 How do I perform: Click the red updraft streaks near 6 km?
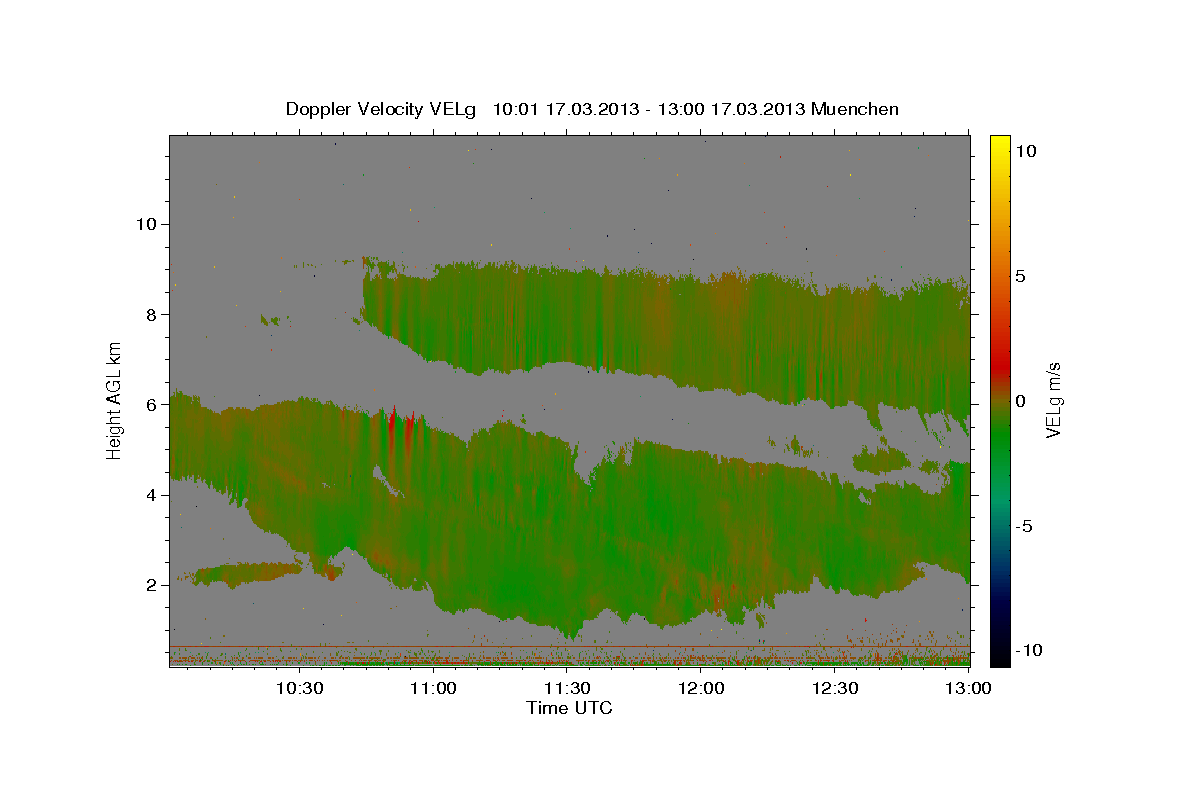[x=400, y=432]
